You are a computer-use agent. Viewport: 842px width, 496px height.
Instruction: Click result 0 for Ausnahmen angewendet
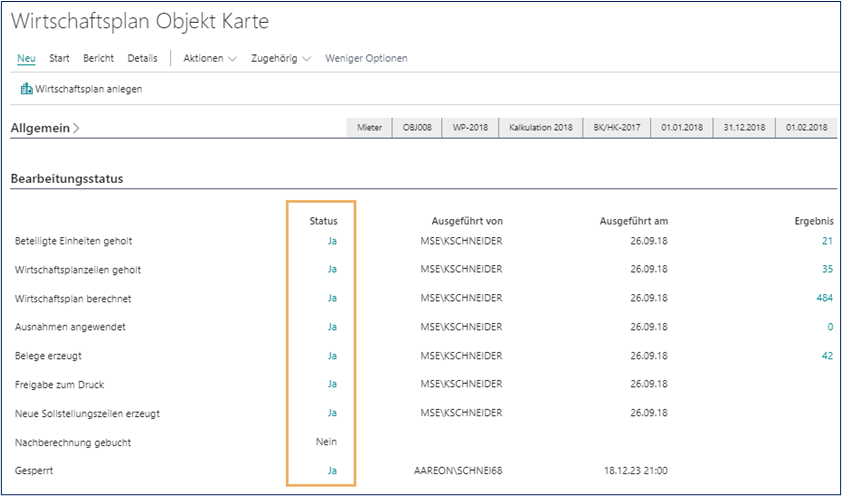(829, 327)
